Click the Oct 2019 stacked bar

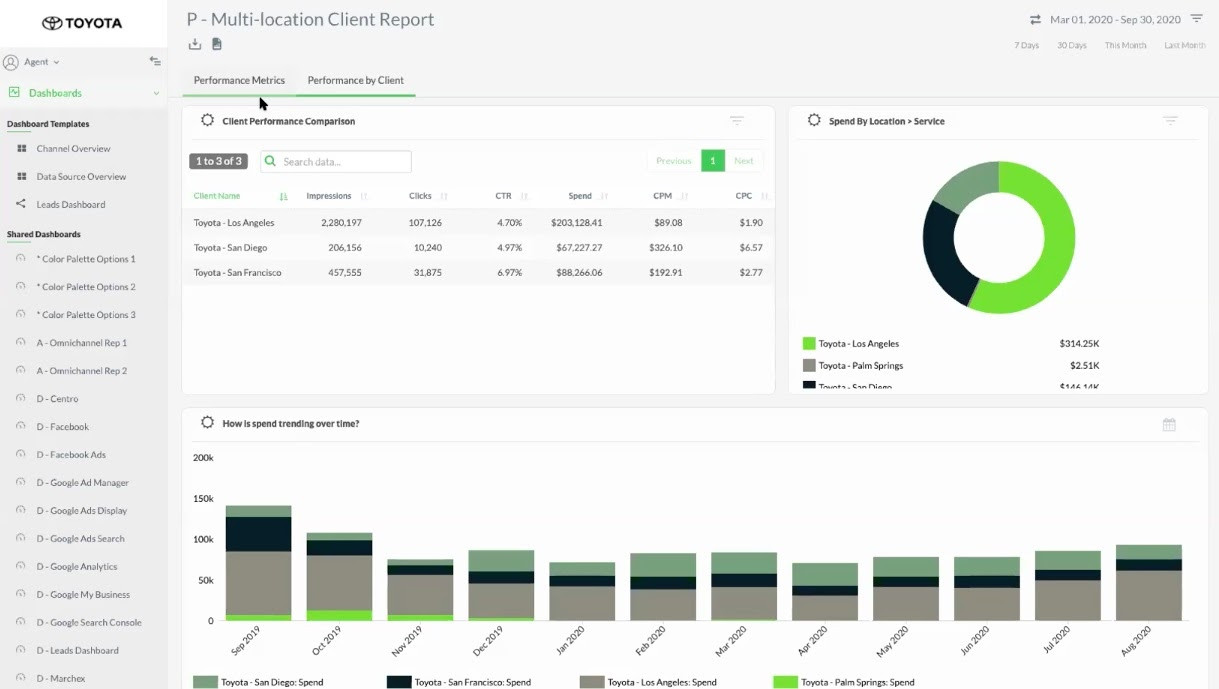[339, 577]
